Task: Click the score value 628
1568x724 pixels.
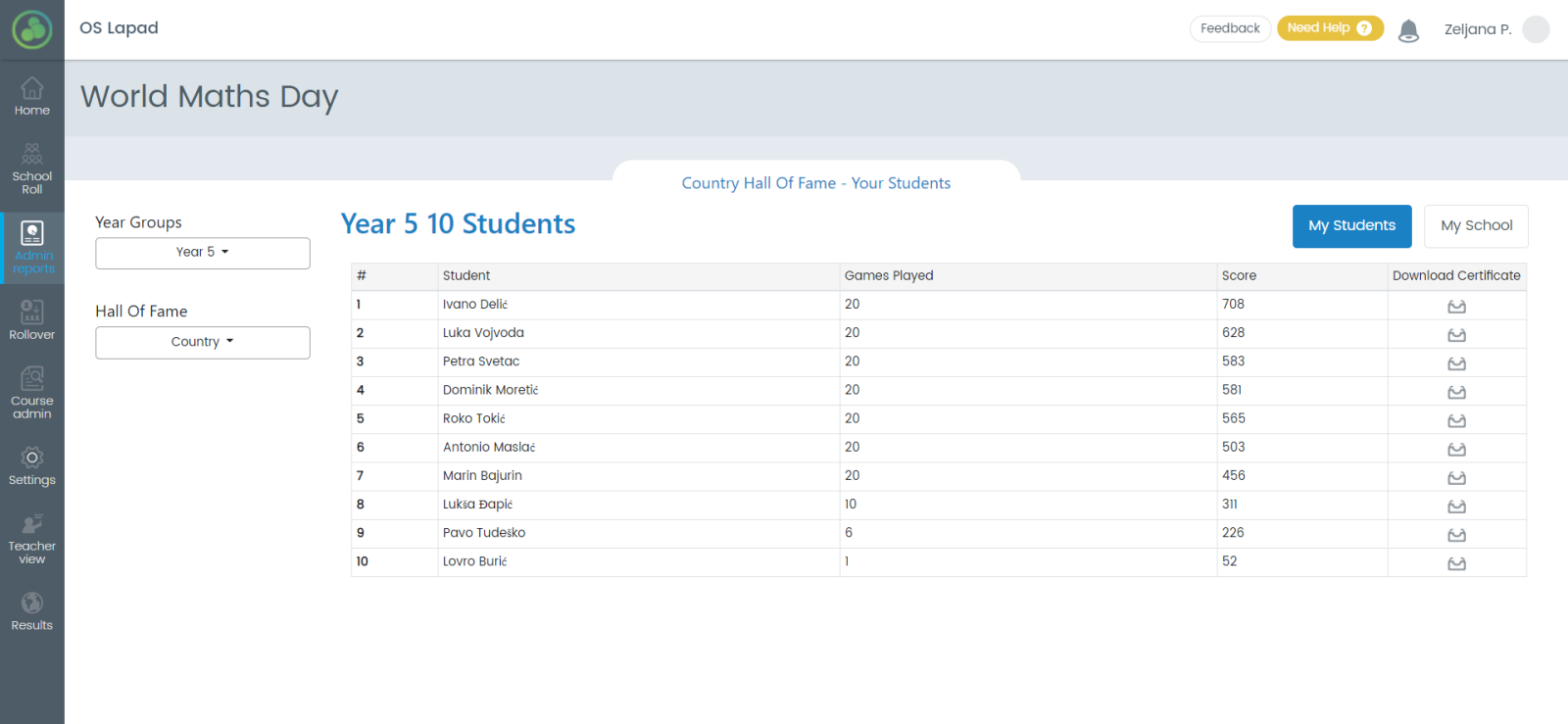Action: [1233, 333]
